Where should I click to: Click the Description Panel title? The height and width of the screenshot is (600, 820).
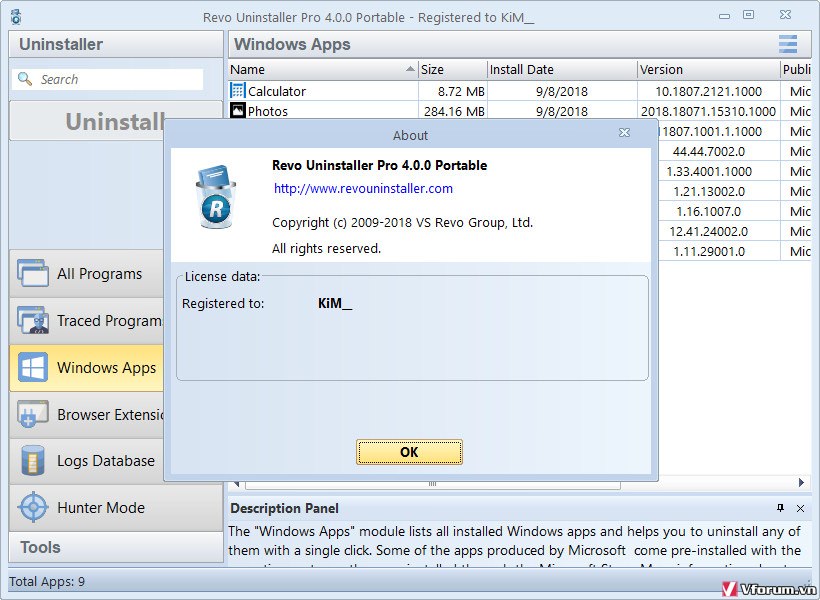pos(284,508)
